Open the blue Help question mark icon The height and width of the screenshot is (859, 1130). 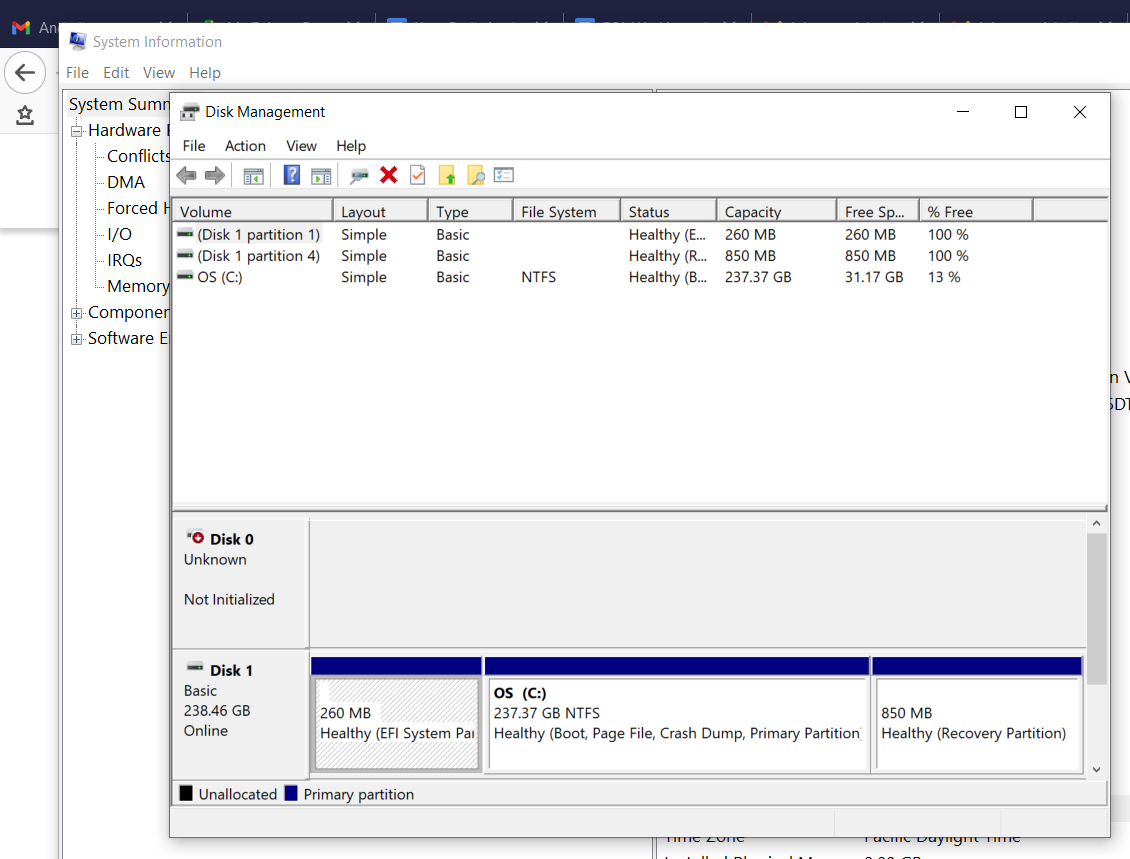pyautogui.click(x=291, y=175)
